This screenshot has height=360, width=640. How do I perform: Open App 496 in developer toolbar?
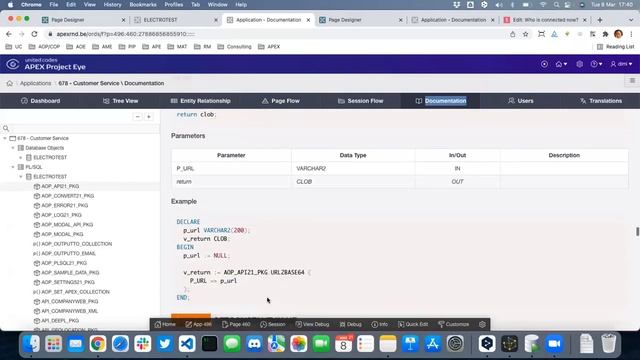click(x=198, y=324)
